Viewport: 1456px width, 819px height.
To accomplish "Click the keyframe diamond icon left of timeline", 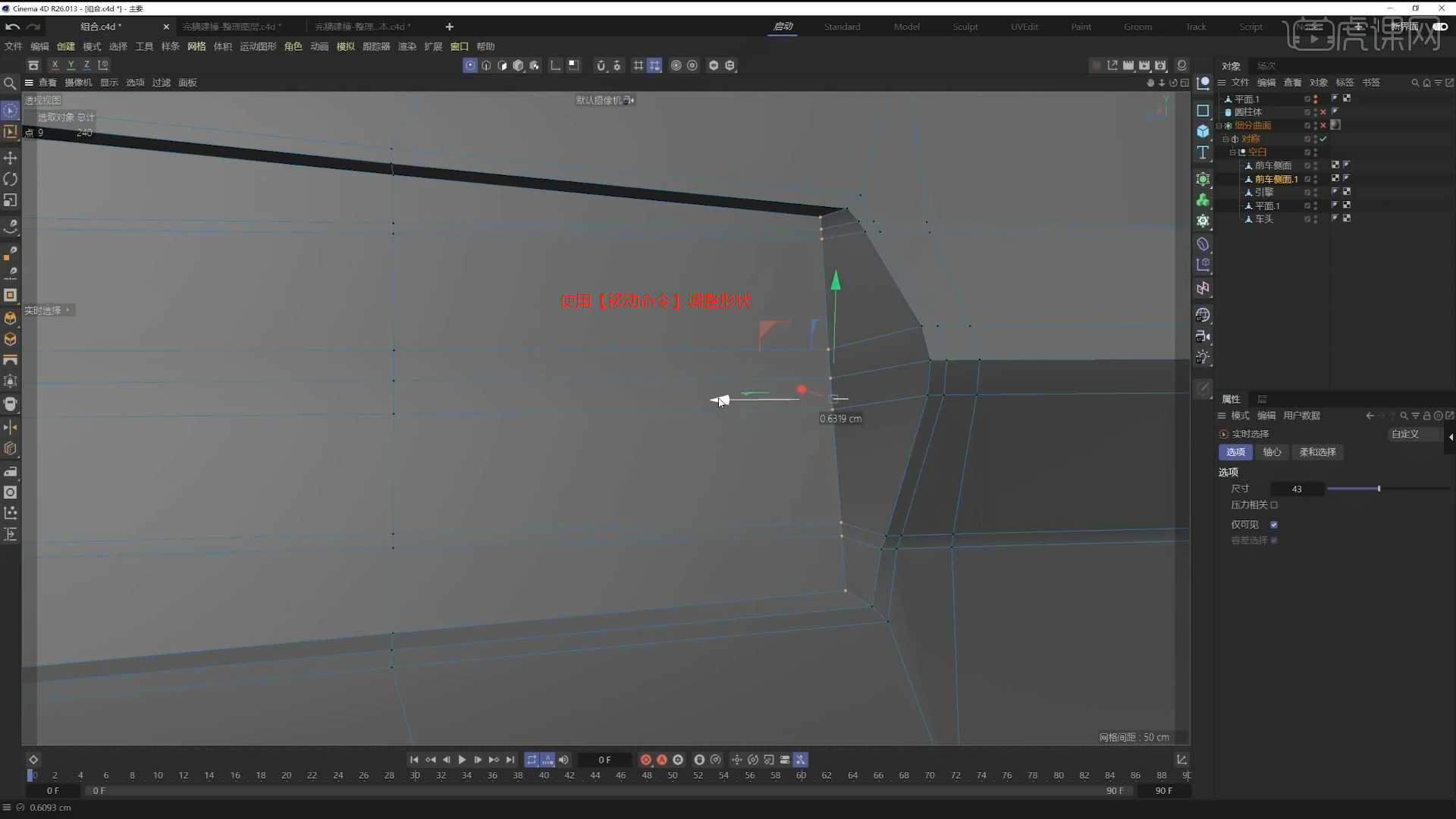I will click(33, 759).
